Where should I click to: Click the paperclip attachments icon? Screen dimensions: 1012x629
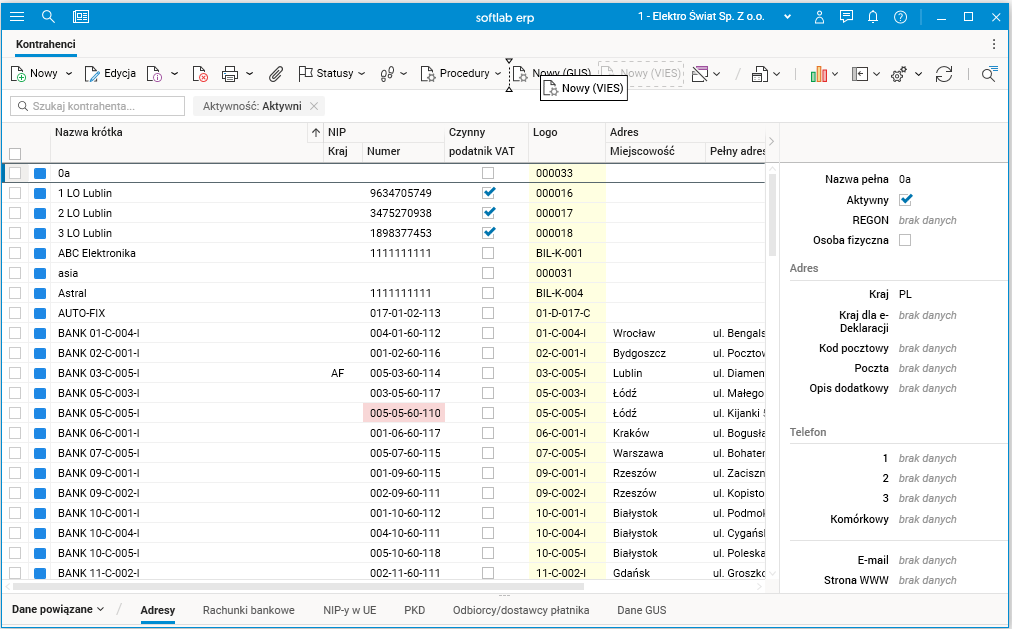click(x=276, y=74)
